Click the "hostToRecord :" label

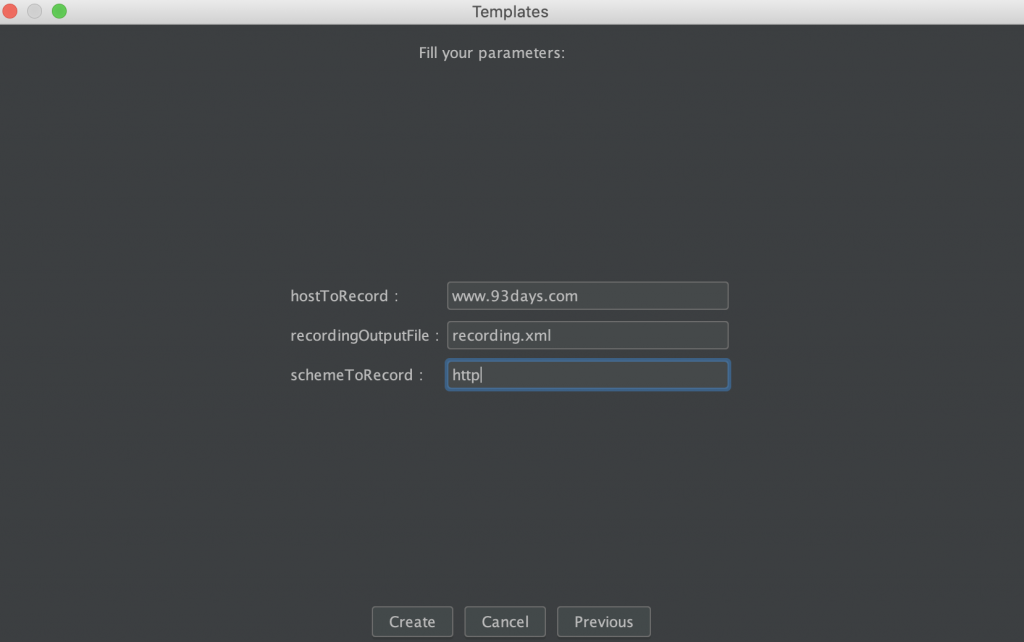(344, 296)
